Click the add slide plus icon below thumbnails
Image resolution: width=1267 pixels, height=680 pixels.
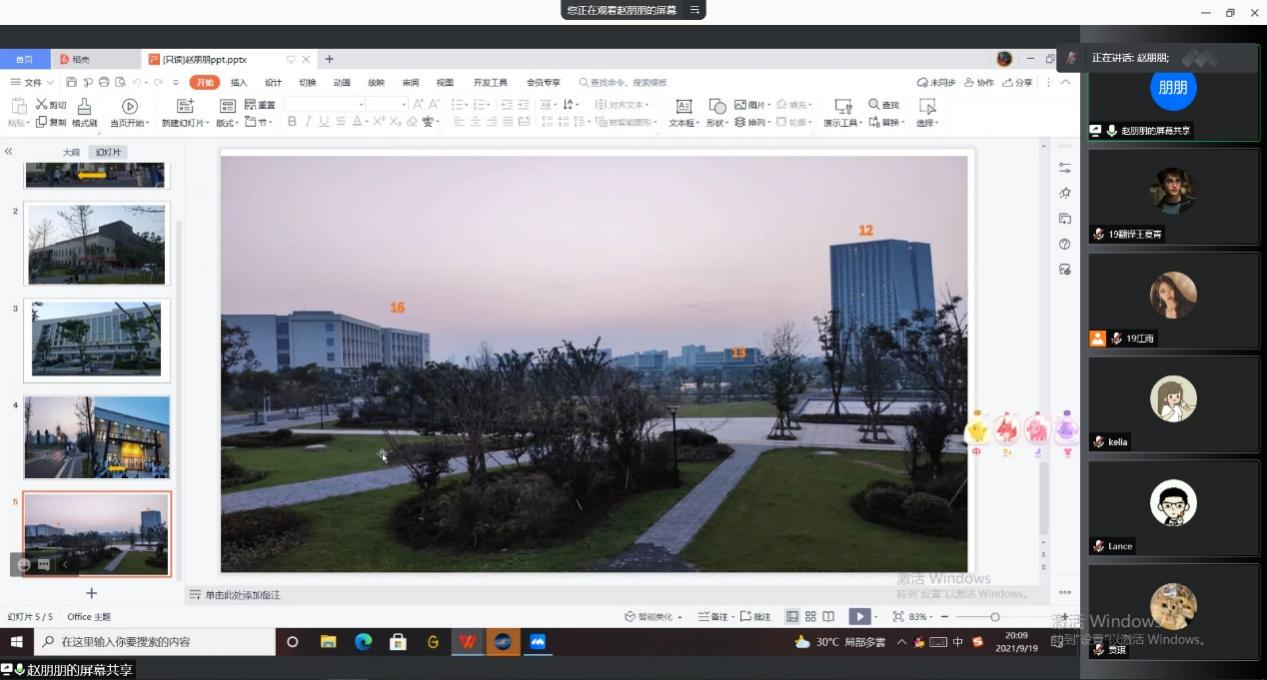coord(92,593)
